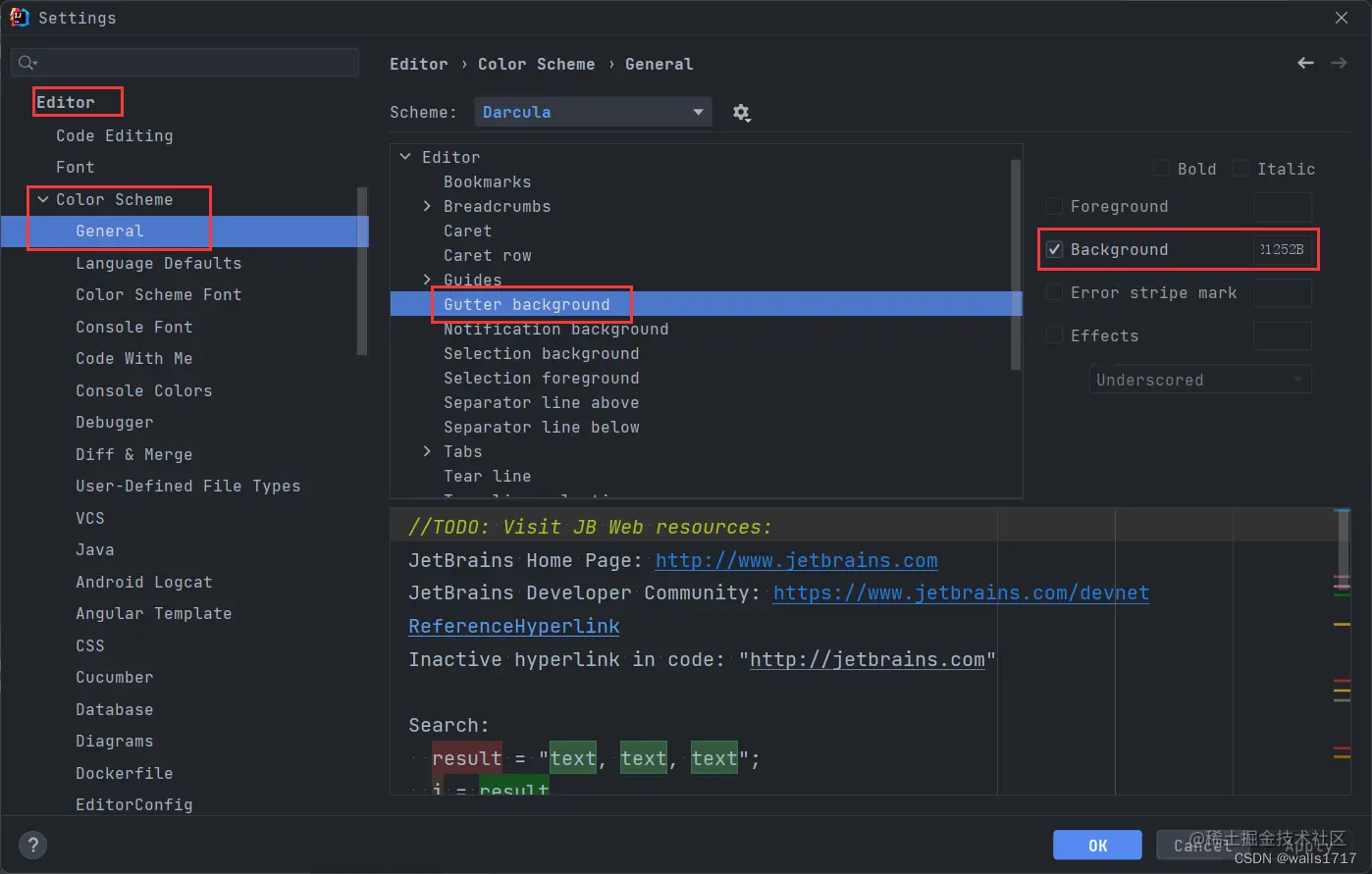The image size is (1372, 874).
Task: Click the settings search input field
Action: coord(185,63)
